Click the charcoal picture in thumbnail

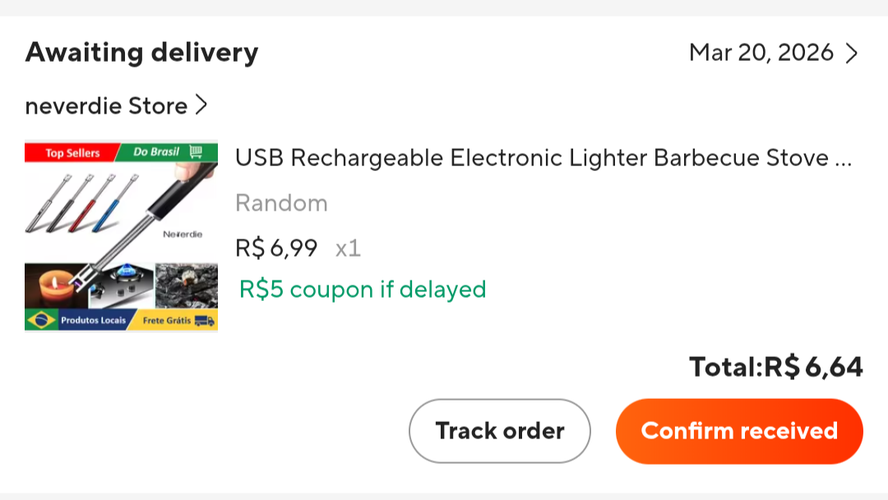[x=186, y=285]
